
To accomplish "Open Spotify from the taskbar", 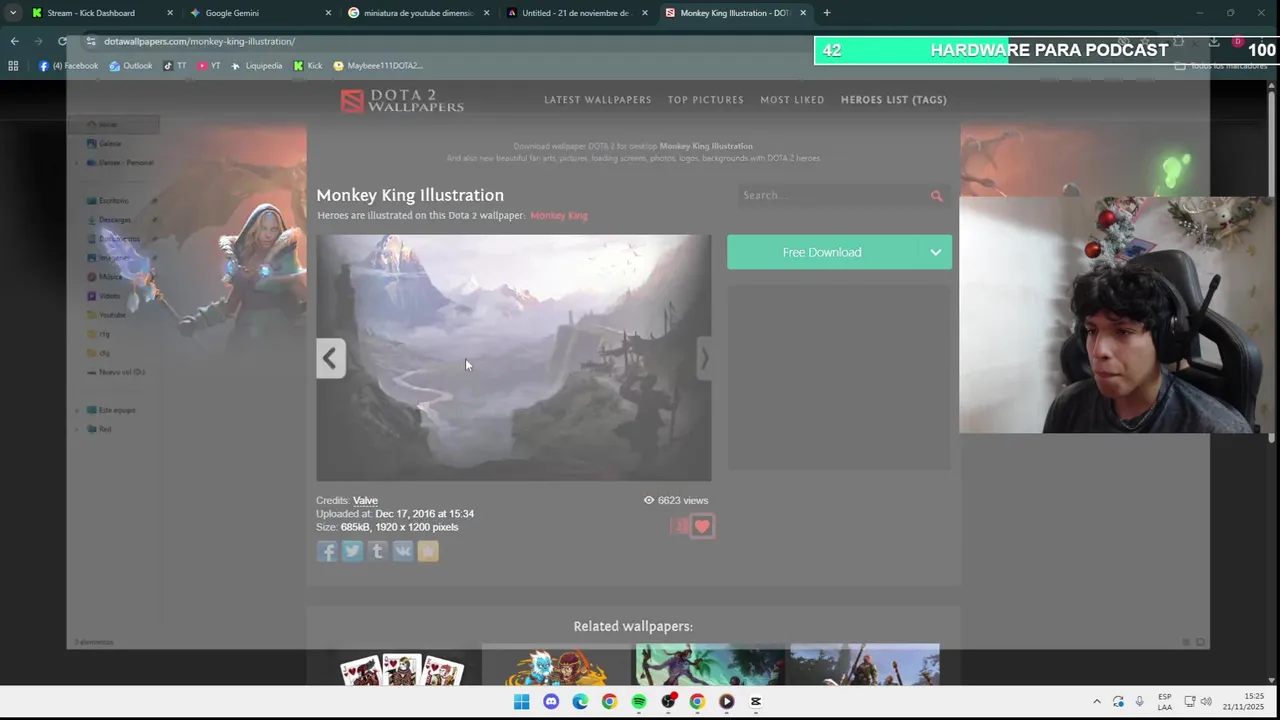I will click(639, 702).
